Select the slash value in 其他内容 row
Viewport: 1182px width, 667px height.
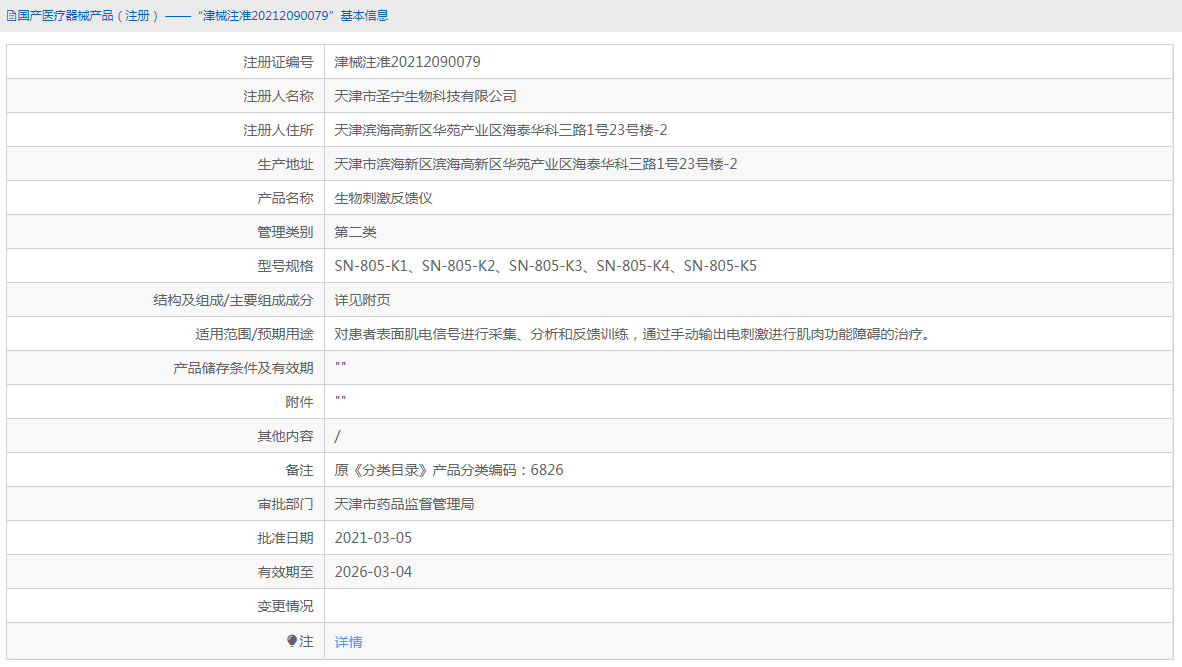338,436
